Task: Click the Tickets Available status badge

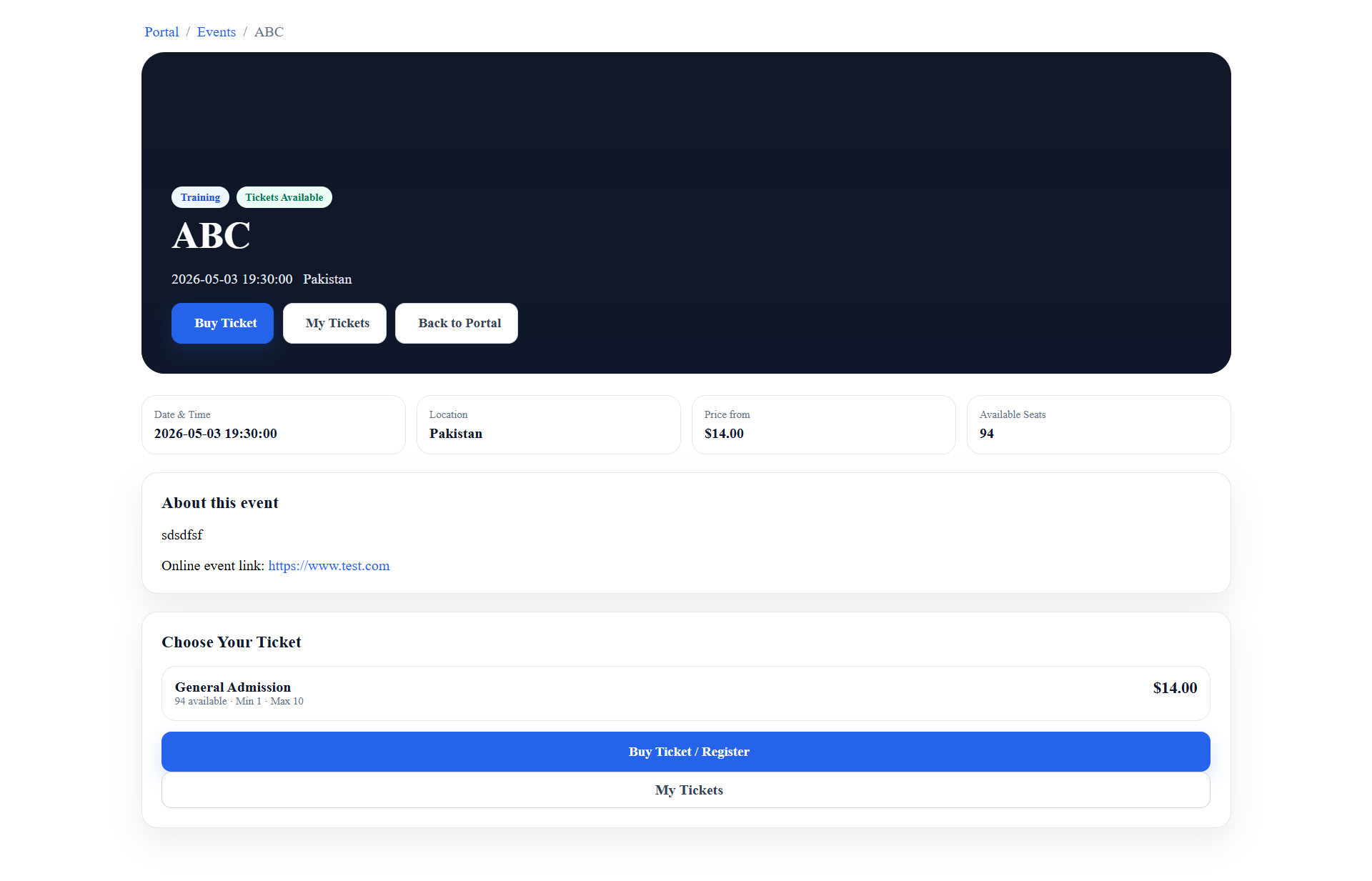Action: tap(284, 197)
